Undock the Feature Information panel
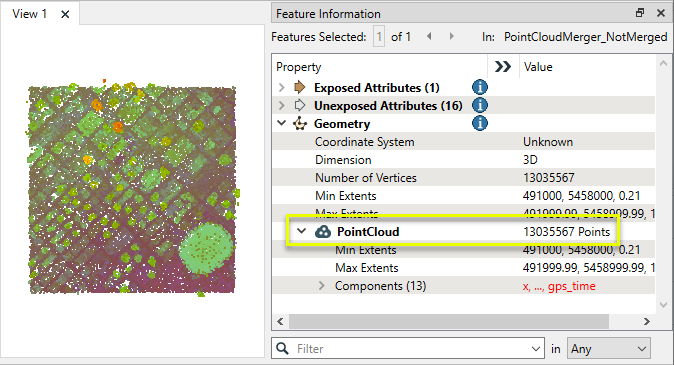 click(640, 13)
